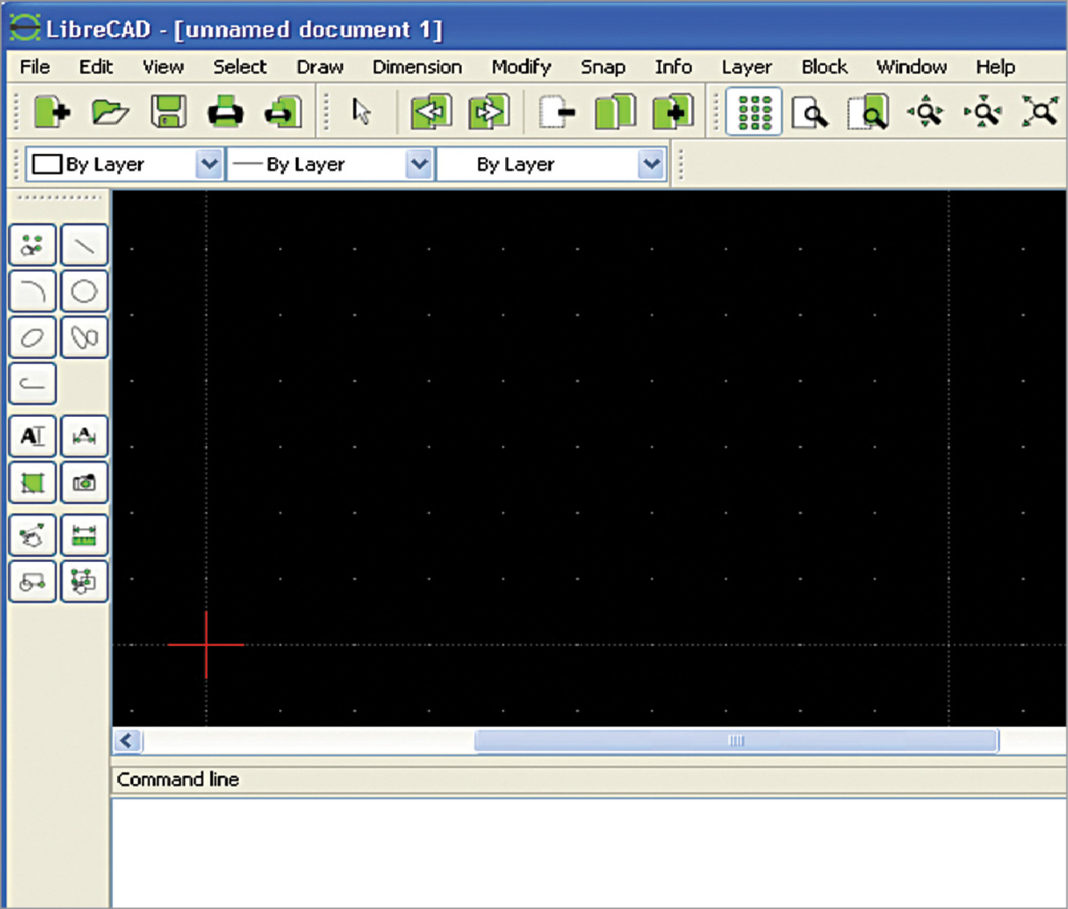1068x909 pixels.
Task: Open the Draw menu
Action: (319, 67)
